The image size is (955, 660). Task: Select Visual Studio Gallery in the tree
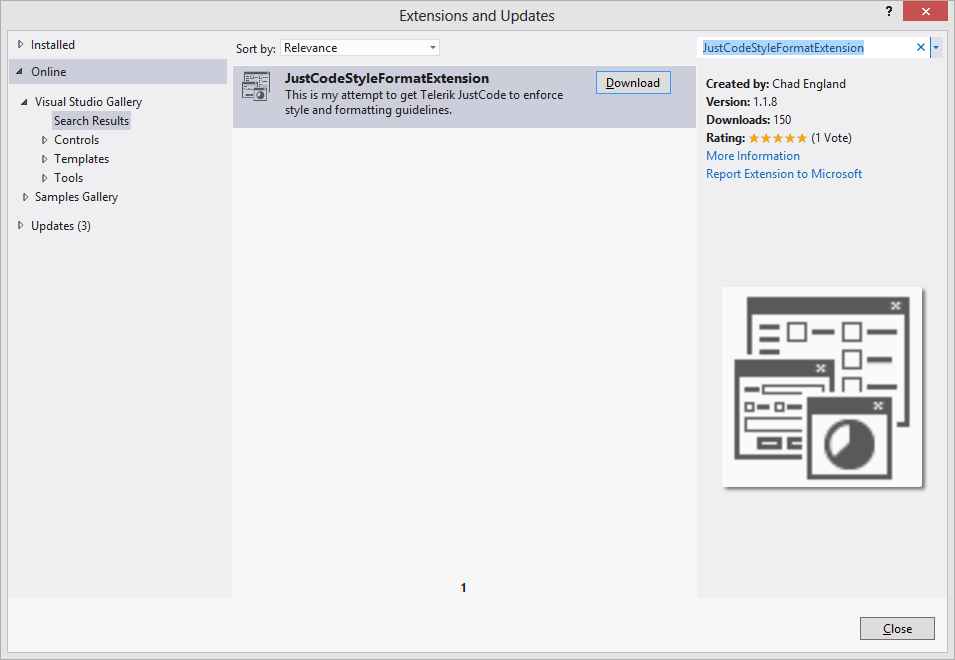(x=88, y=102)
